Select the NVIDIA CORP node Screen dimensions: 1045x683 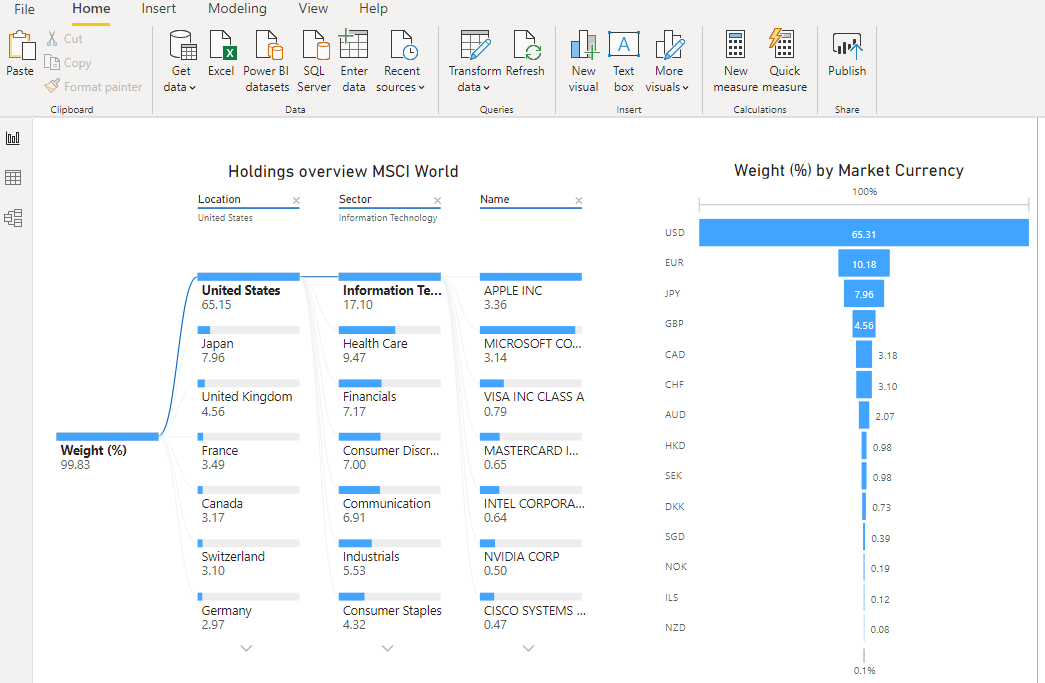531,560
